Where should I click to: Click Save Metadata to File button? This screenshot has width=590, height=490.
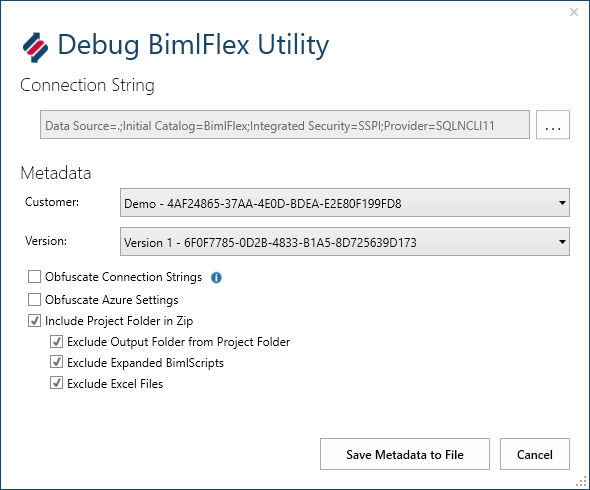(x=405, y=454)
